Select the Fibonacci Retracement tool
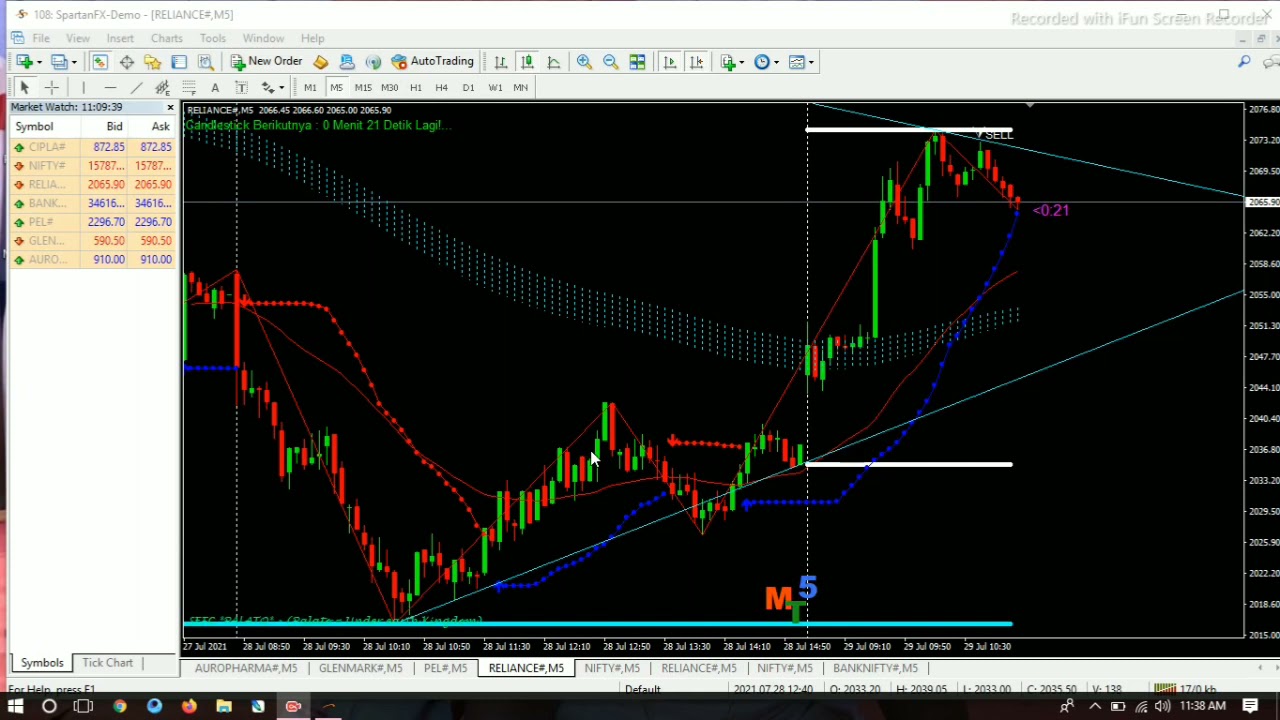The height and width of the screenshot is (720, 1280). tap(188, 88)
